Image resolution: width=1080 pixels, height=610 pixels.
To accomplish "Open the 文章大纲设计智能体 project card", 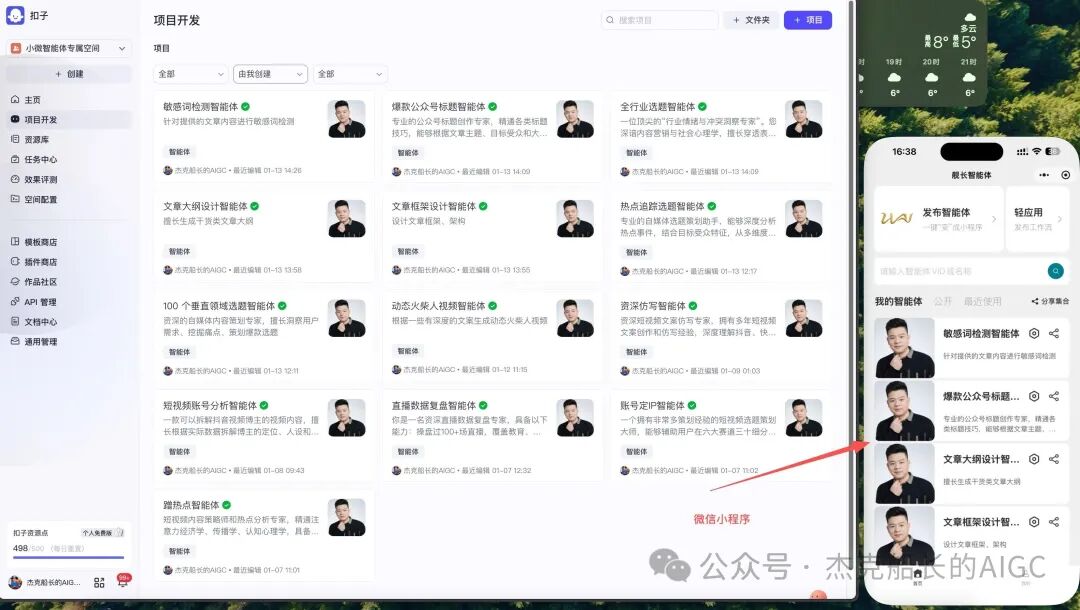I will (264, 238).
